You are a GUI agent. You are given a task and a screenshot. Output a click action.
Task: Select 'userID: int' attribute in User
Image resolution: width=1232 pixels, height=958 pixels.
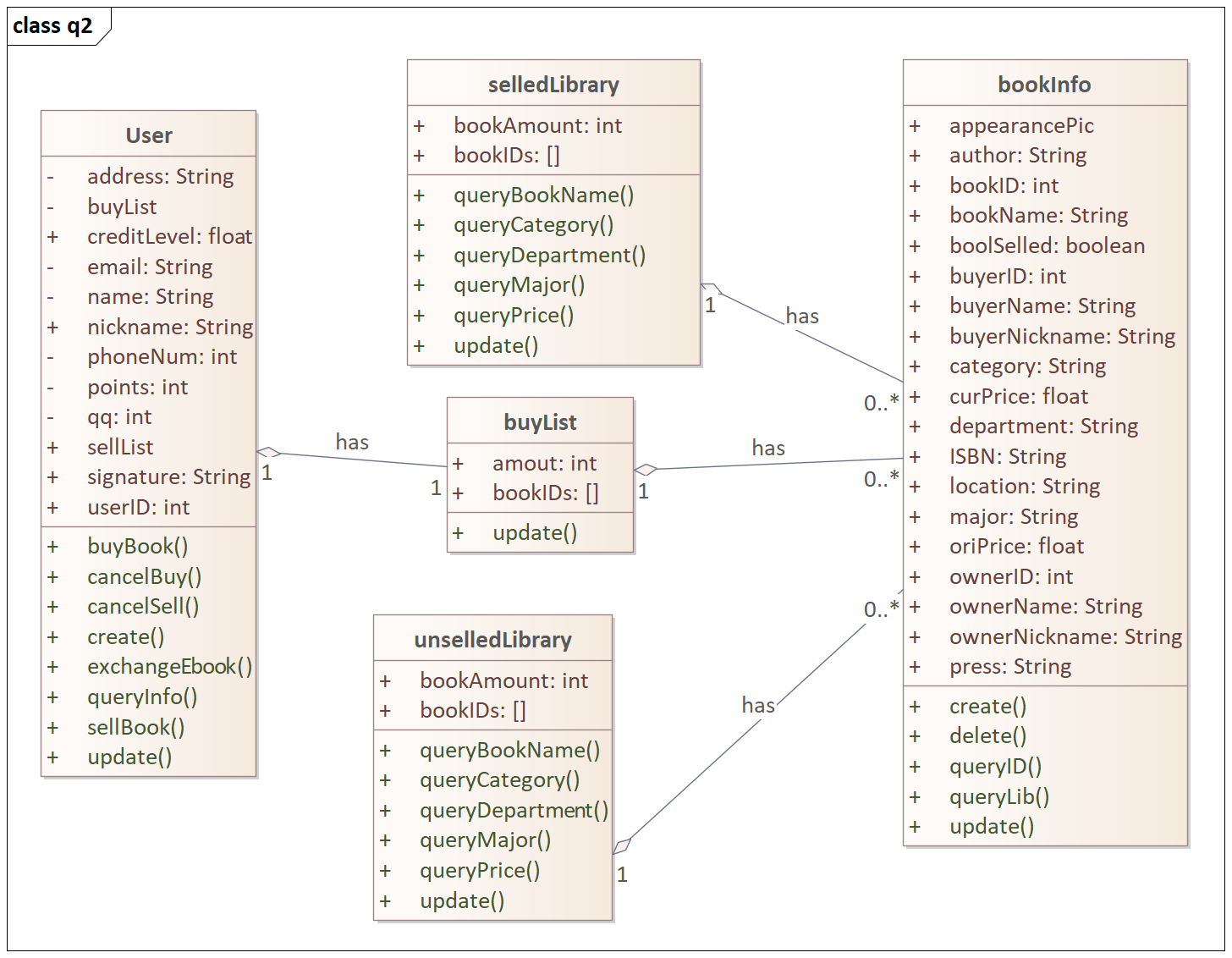138,507
